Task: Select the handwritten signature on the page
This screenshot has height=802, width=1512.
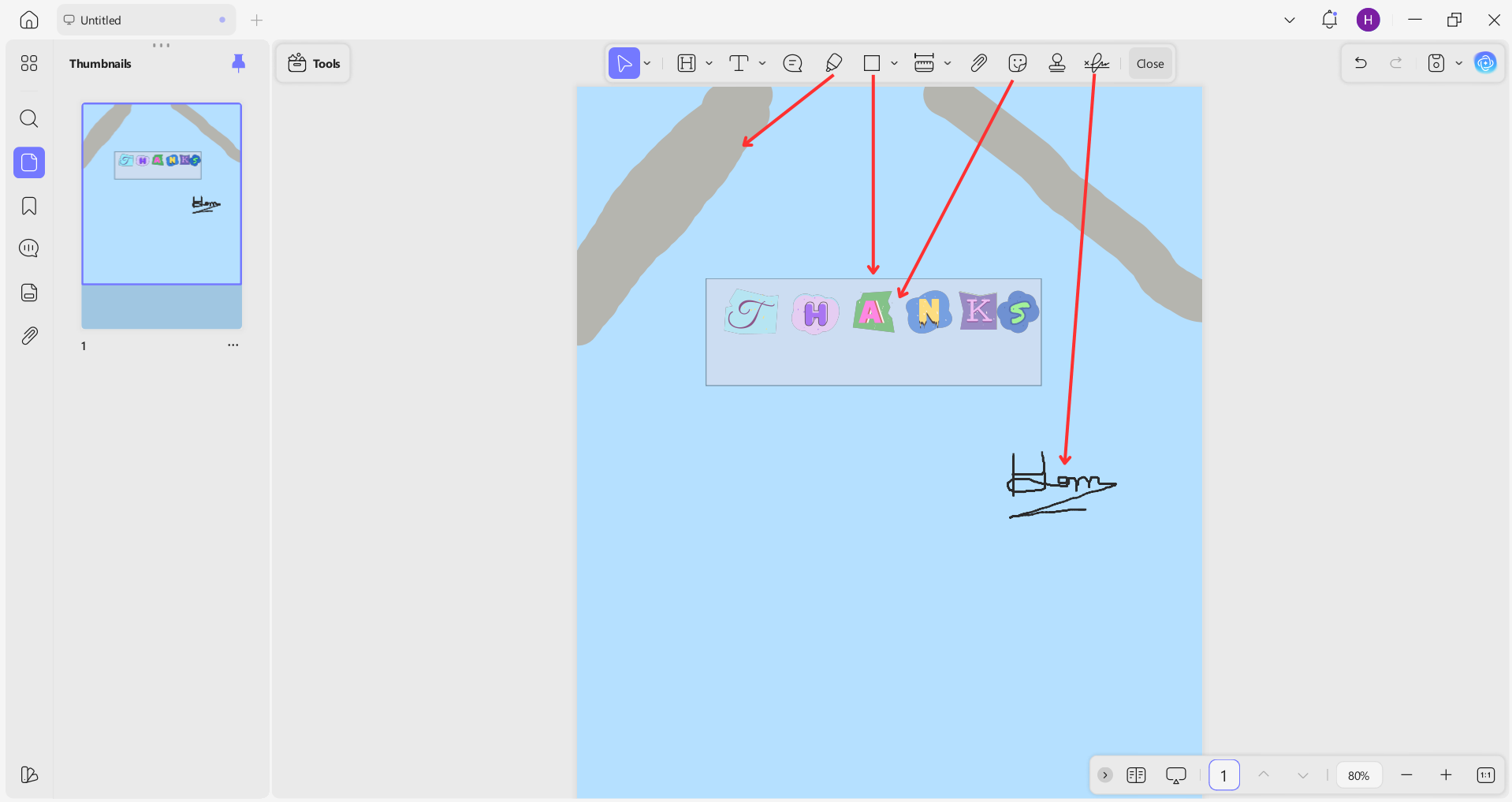Action: pos(1062,485)
